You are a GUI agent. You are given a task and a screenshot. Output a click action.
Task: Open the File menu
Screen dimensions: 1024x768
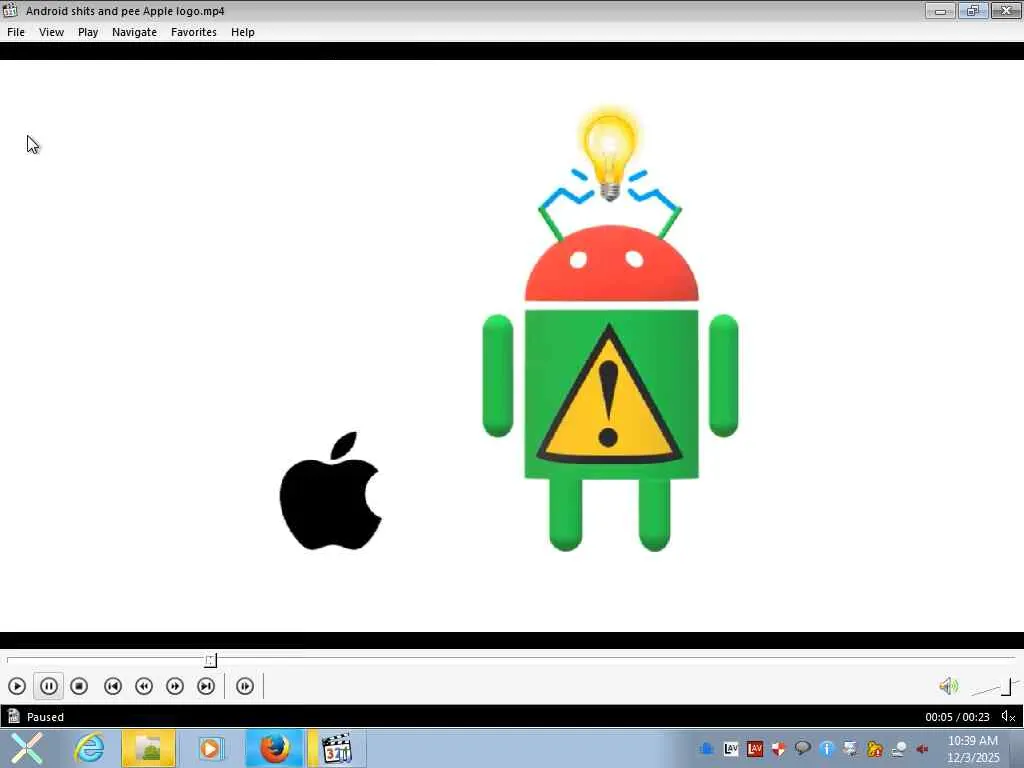(x=16, y=32)
